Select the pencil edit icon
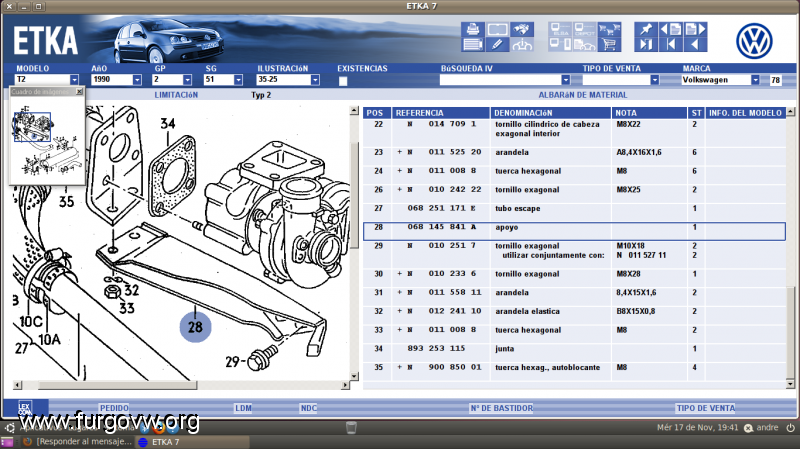This screenshot has height=449, width=800. [x=497, y=45]
